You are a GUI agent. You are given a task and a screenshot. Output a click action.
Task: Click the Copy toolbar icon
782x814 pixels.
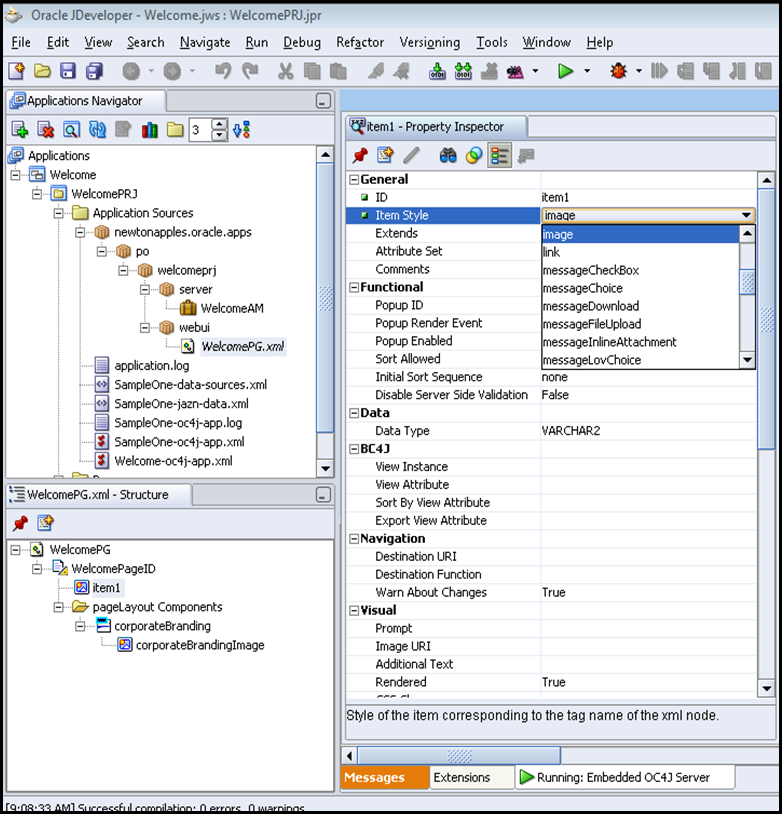(x=312, y=71)
